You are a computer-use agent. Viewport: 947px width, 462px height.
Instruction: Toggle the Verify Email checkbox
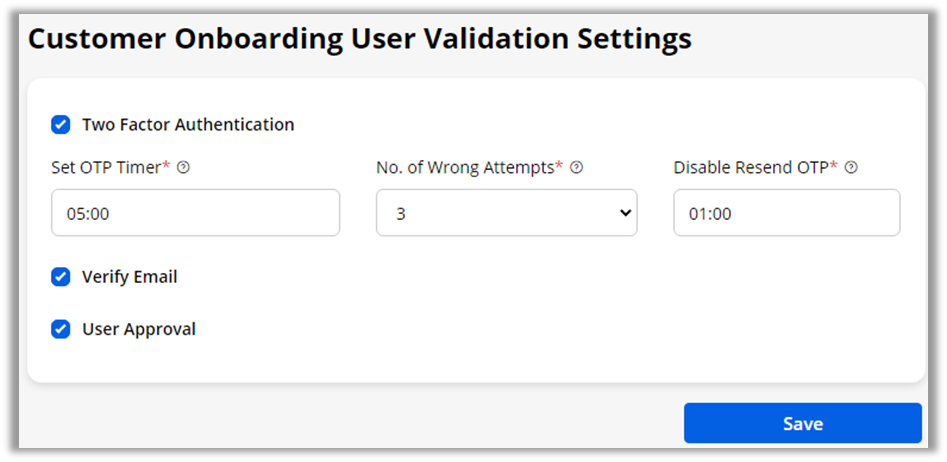point(61,277)
